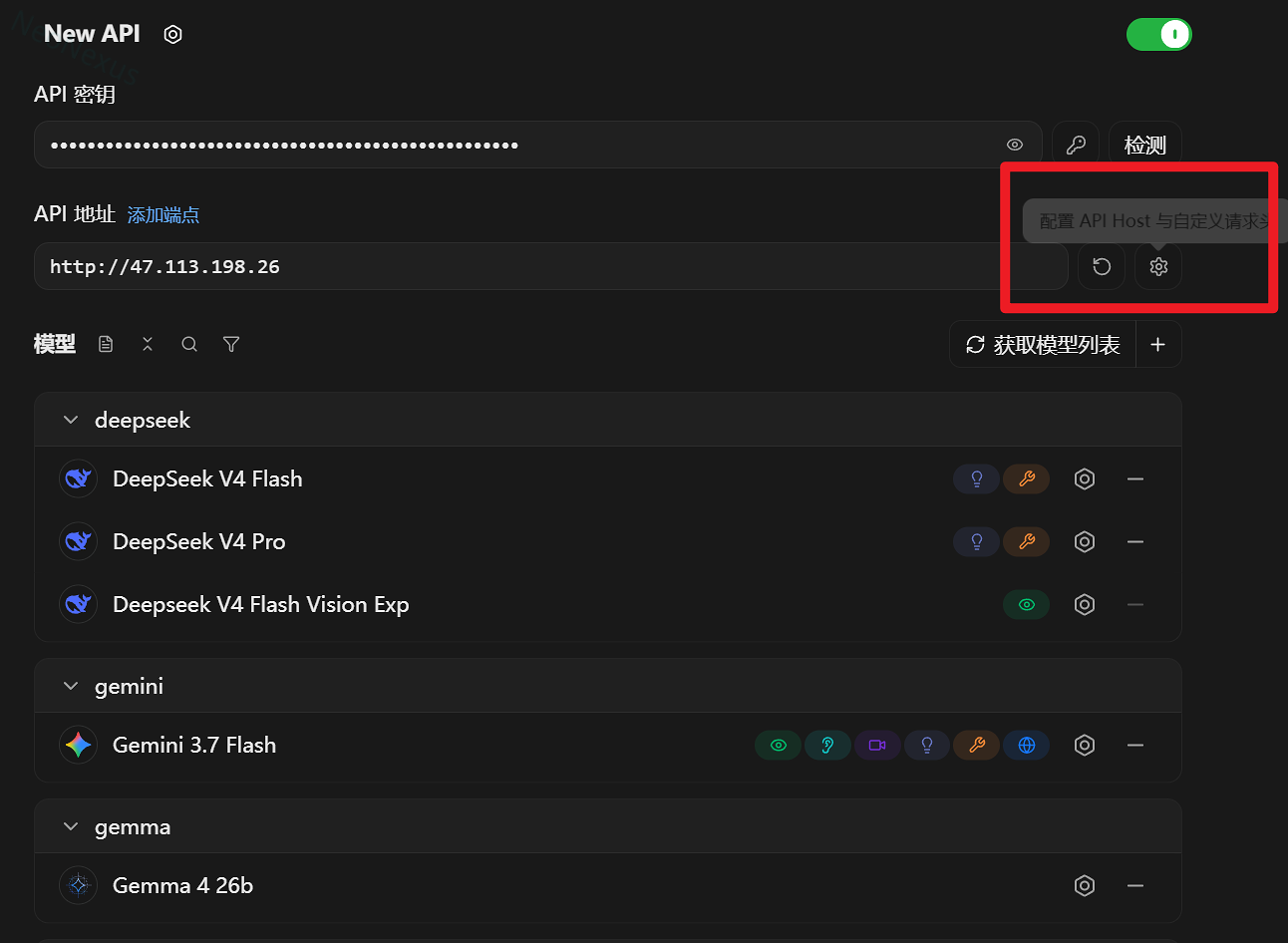Collapse the gemma model group
Screen dimensions: 1288x943
tap(71, 826)
